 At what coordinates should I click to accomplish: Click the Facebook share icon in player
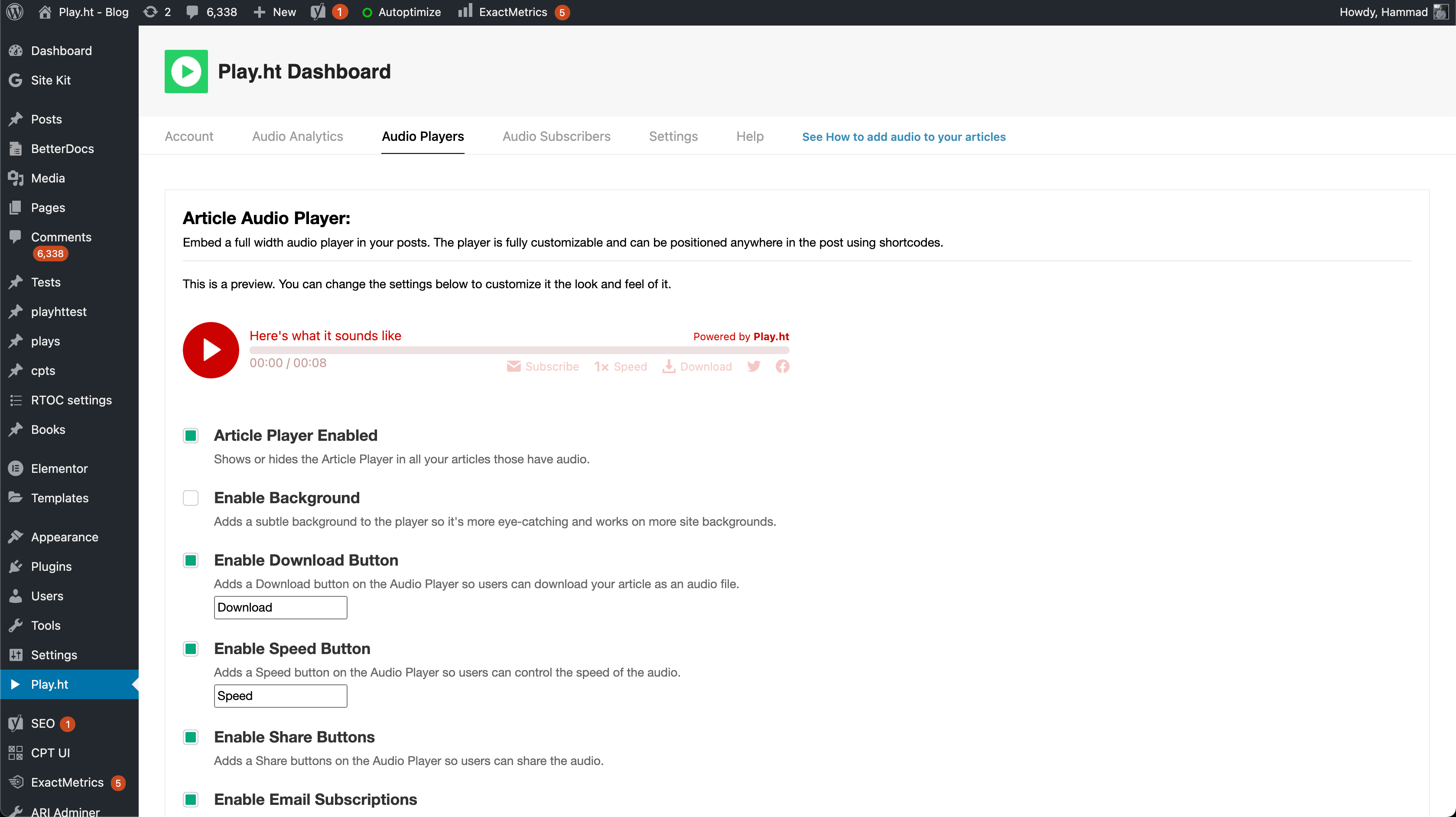[782, 366]
